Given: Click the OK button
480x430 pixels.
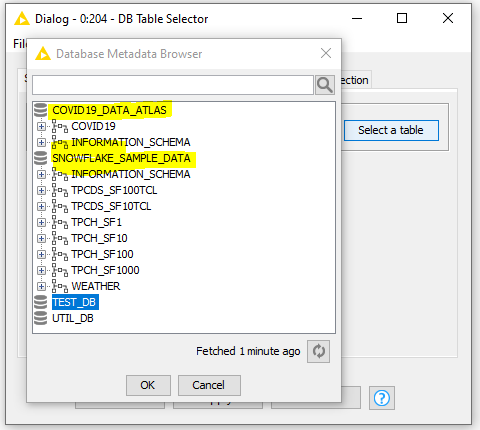Looking at the screenshot, I should 148,385.
